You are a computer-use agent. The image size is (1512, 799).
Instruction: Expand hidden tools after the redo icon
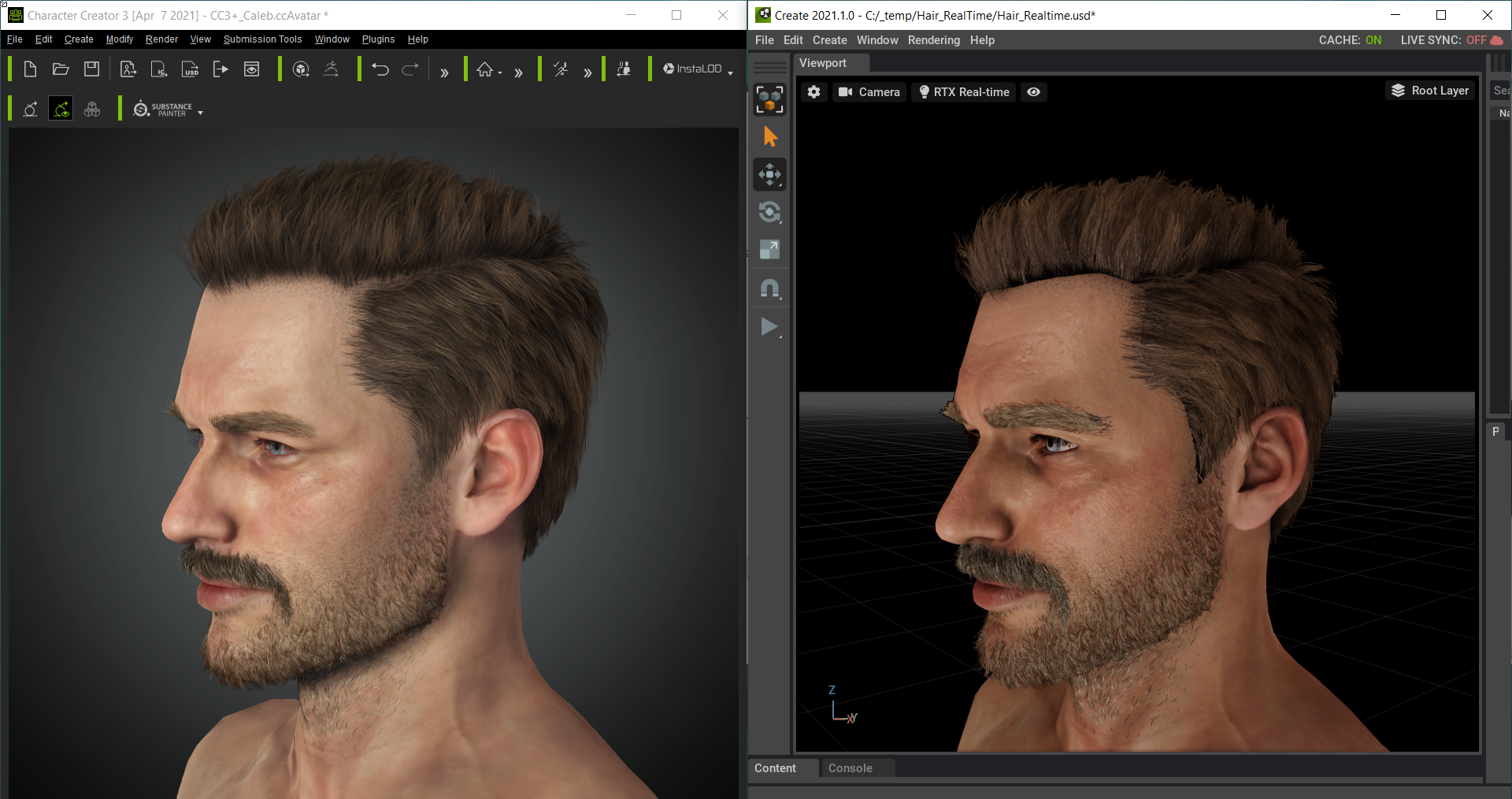[444, 72]
